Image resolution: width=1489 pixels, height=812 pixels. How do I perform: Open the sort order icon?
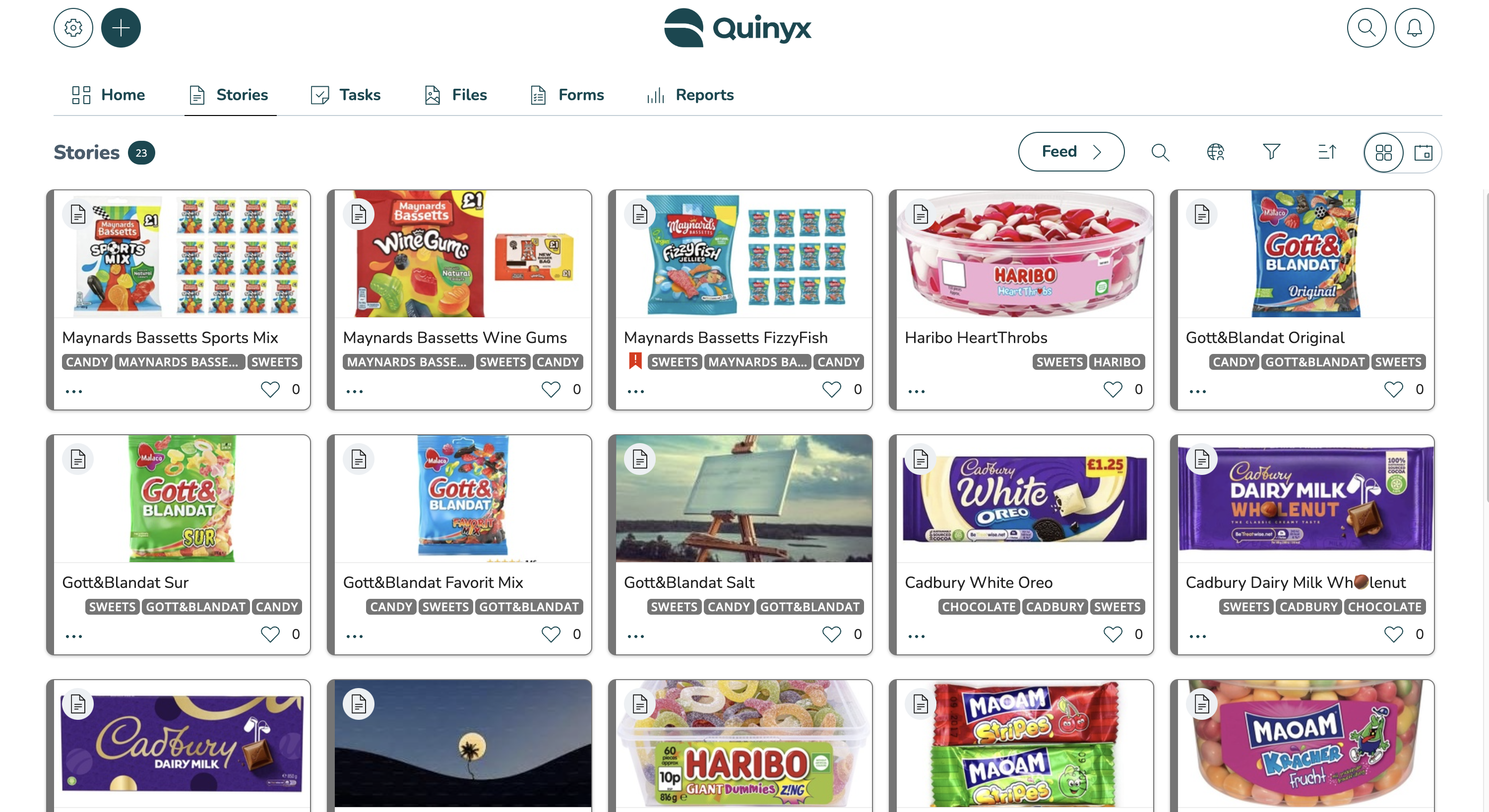[1327, 152]
